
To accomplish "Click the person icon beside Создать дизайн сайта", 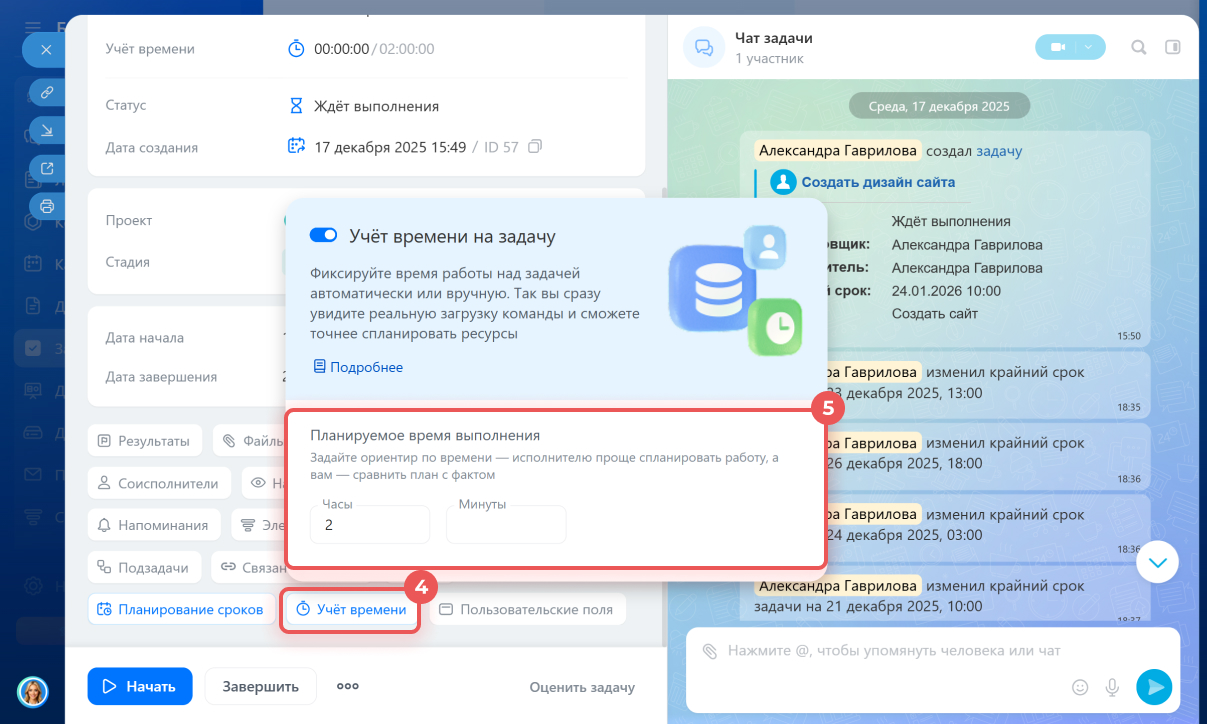I will 784,182.
